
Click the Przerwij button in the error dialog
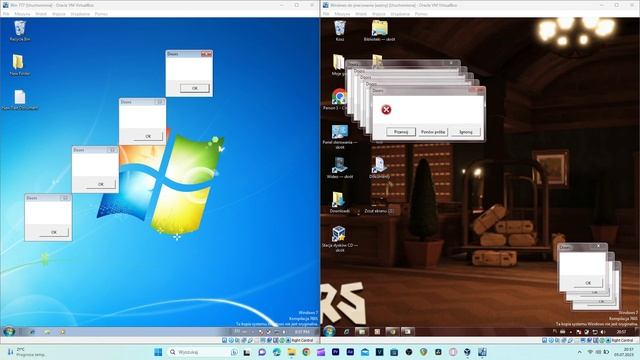pyautogui.click(x=401, y=132)
